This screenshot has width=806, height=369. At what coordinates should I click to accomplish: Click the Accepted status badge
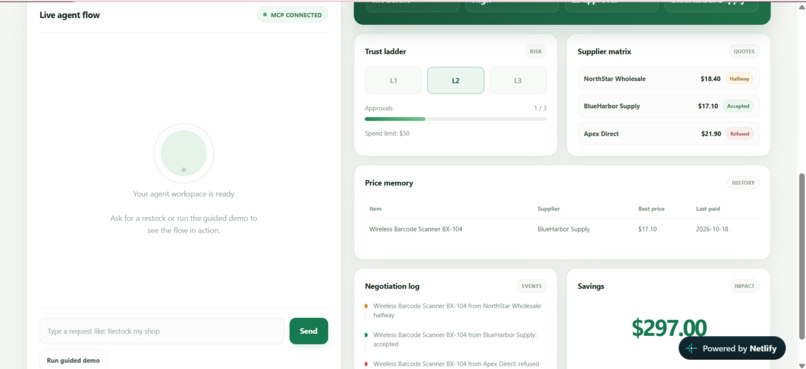(739, 106)
